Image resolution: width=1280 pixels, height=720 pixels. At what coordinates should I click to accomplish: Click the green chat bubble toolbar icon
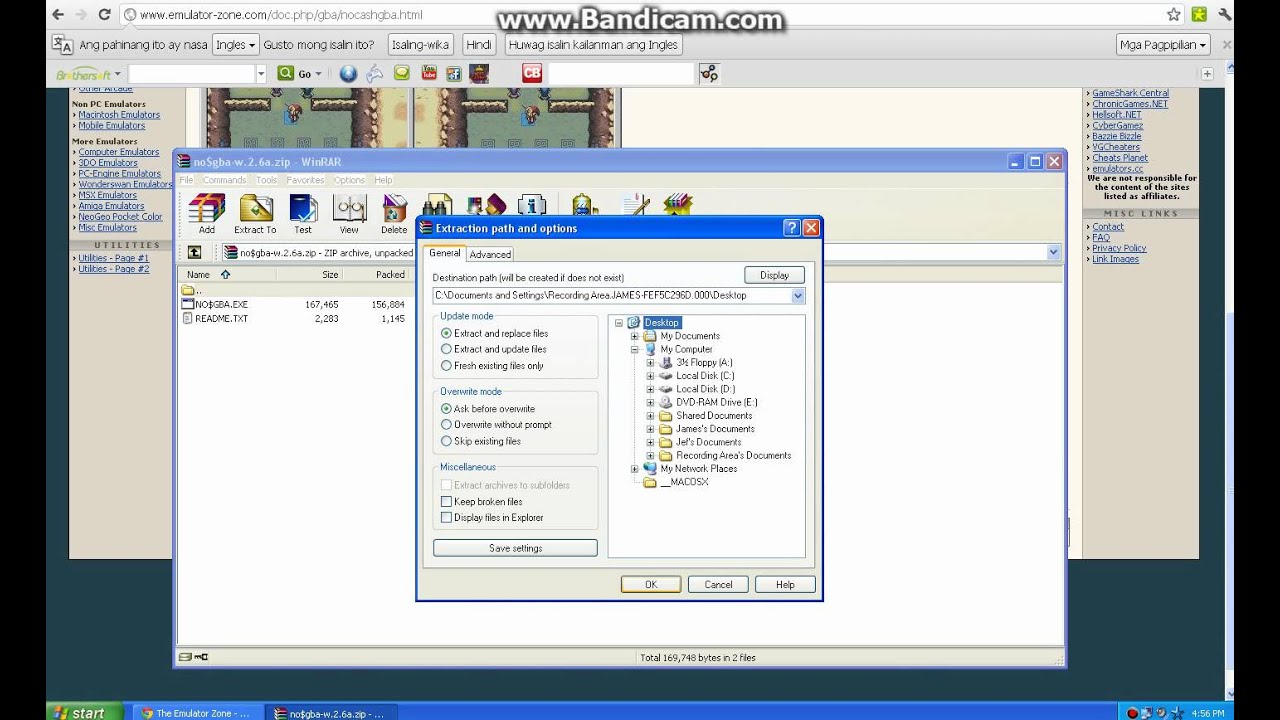(401, 73)
